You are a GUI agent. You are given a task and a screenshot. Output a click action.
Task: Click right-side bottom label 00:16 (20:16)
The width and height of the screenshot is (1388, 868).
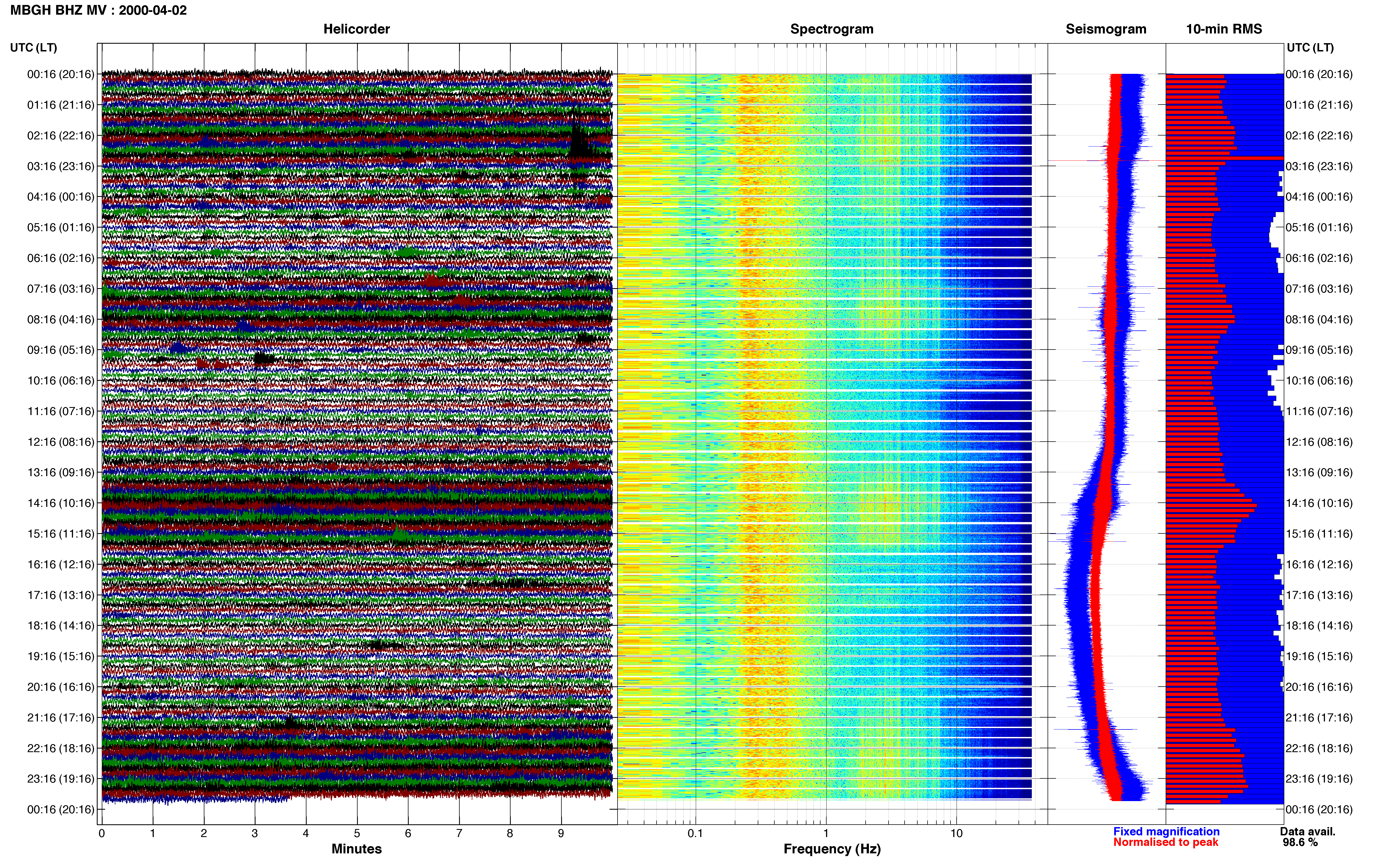[1319, 809]
